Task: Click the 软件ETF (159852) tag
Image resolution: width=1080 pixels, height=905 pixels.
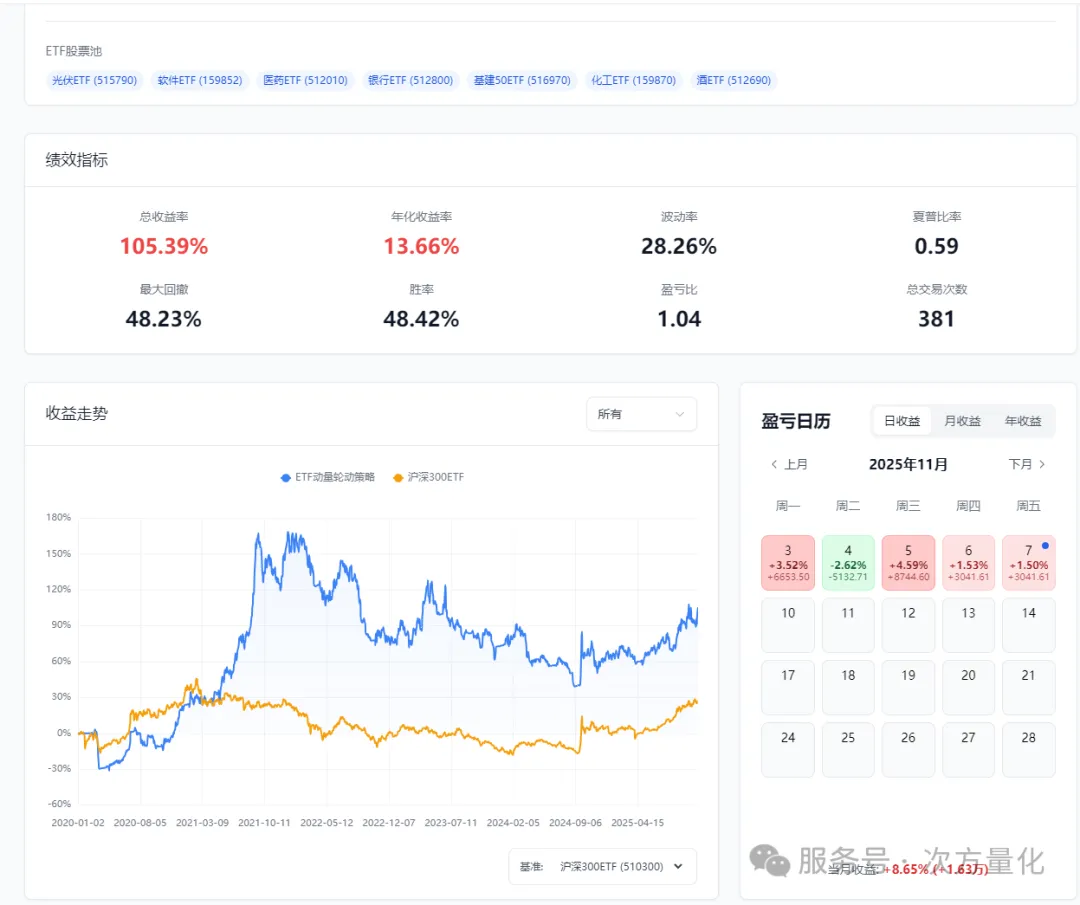Action: [x=200, y=80]
